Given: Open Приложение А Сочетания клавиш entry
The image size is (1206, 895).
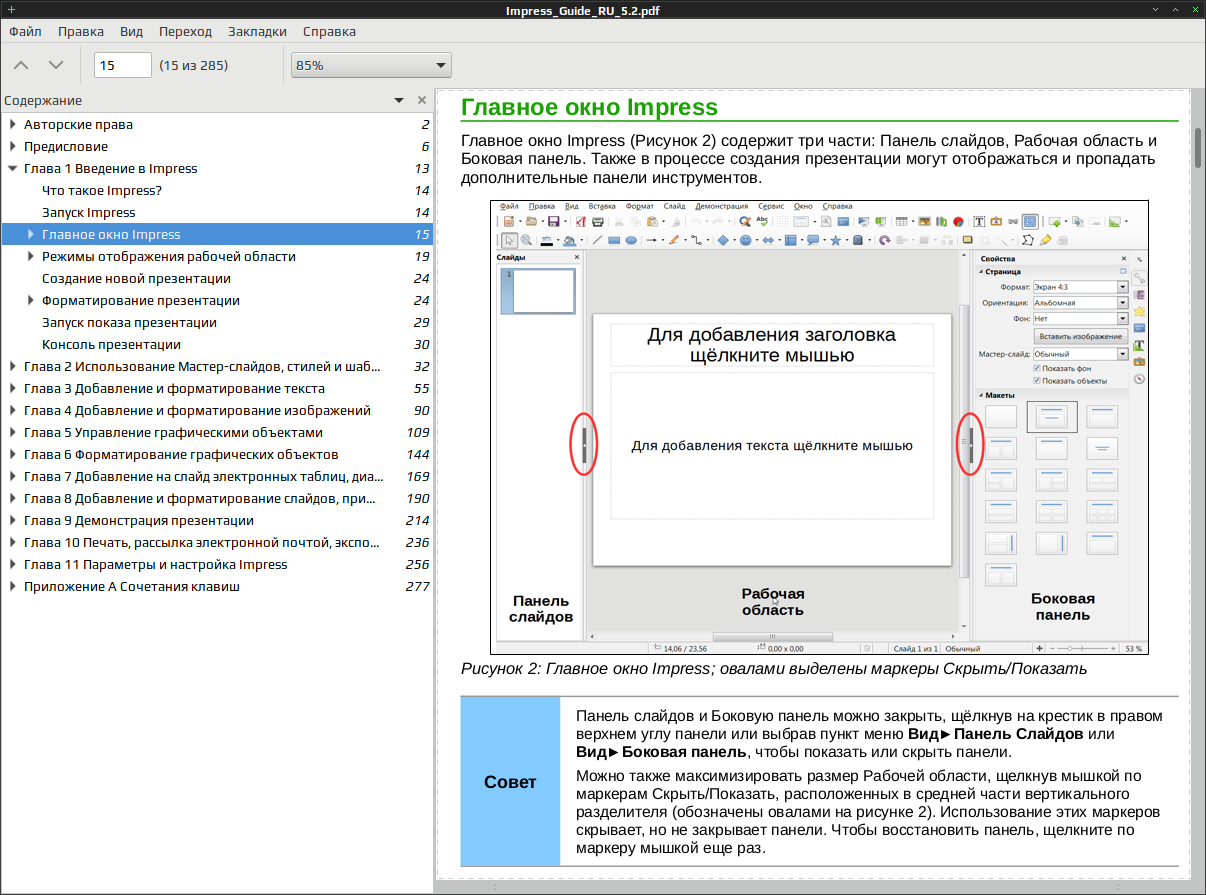Looking at the screenshot, I should coord(132,587).
